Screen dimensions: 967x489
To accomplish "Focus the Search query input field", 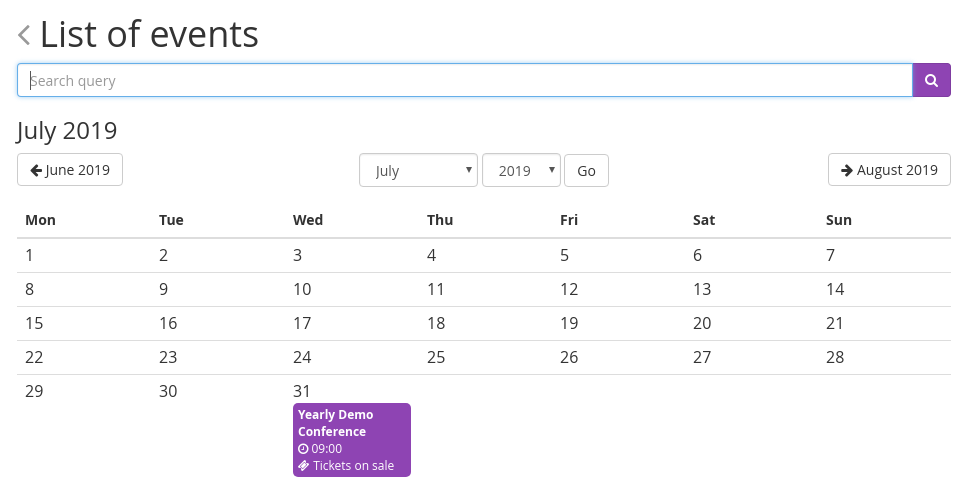I will pos(465,80).
